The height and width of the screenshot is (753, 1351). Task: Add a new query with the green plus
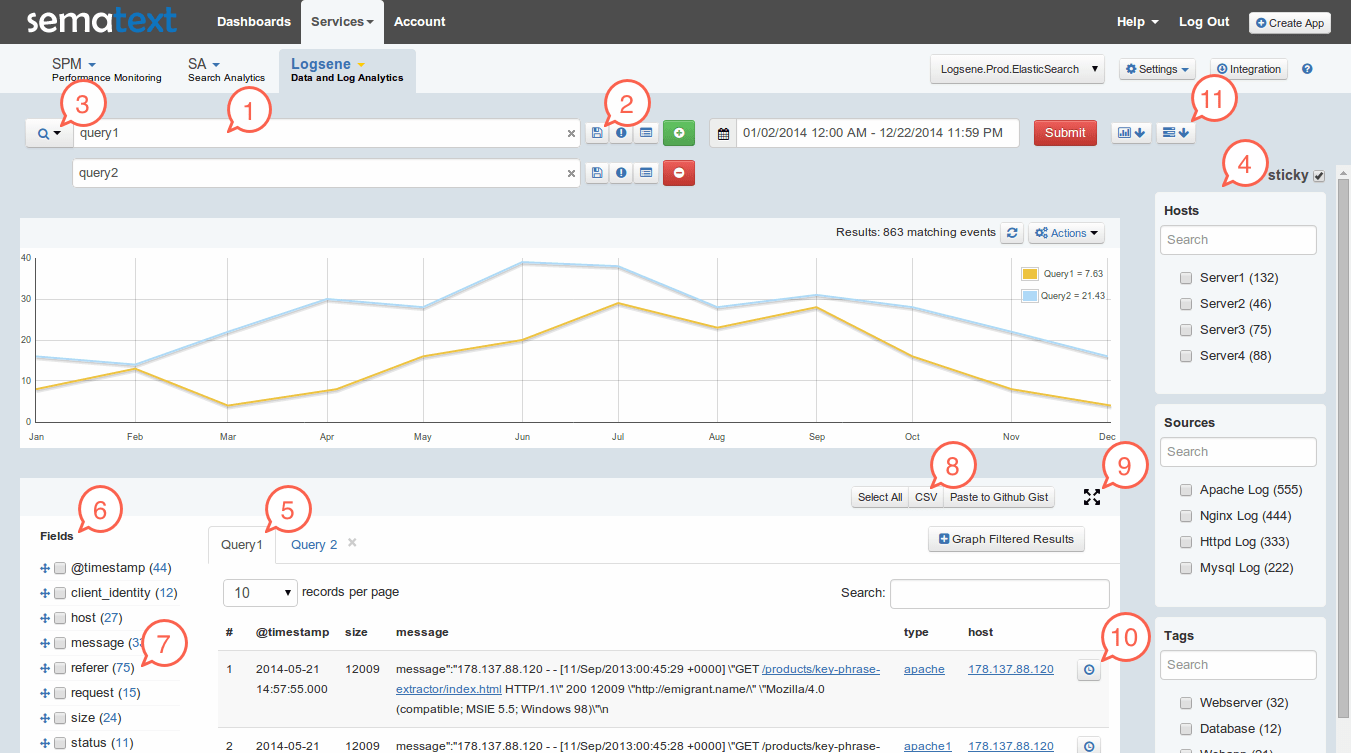click(679, 132)
